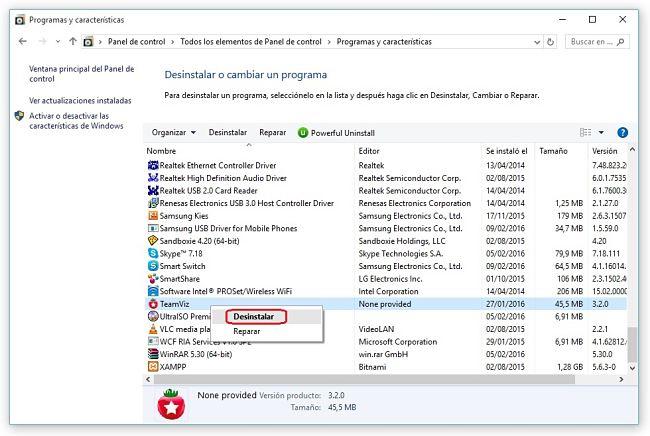Open Ventana principal del Panel de control

(x=82, y=74)
